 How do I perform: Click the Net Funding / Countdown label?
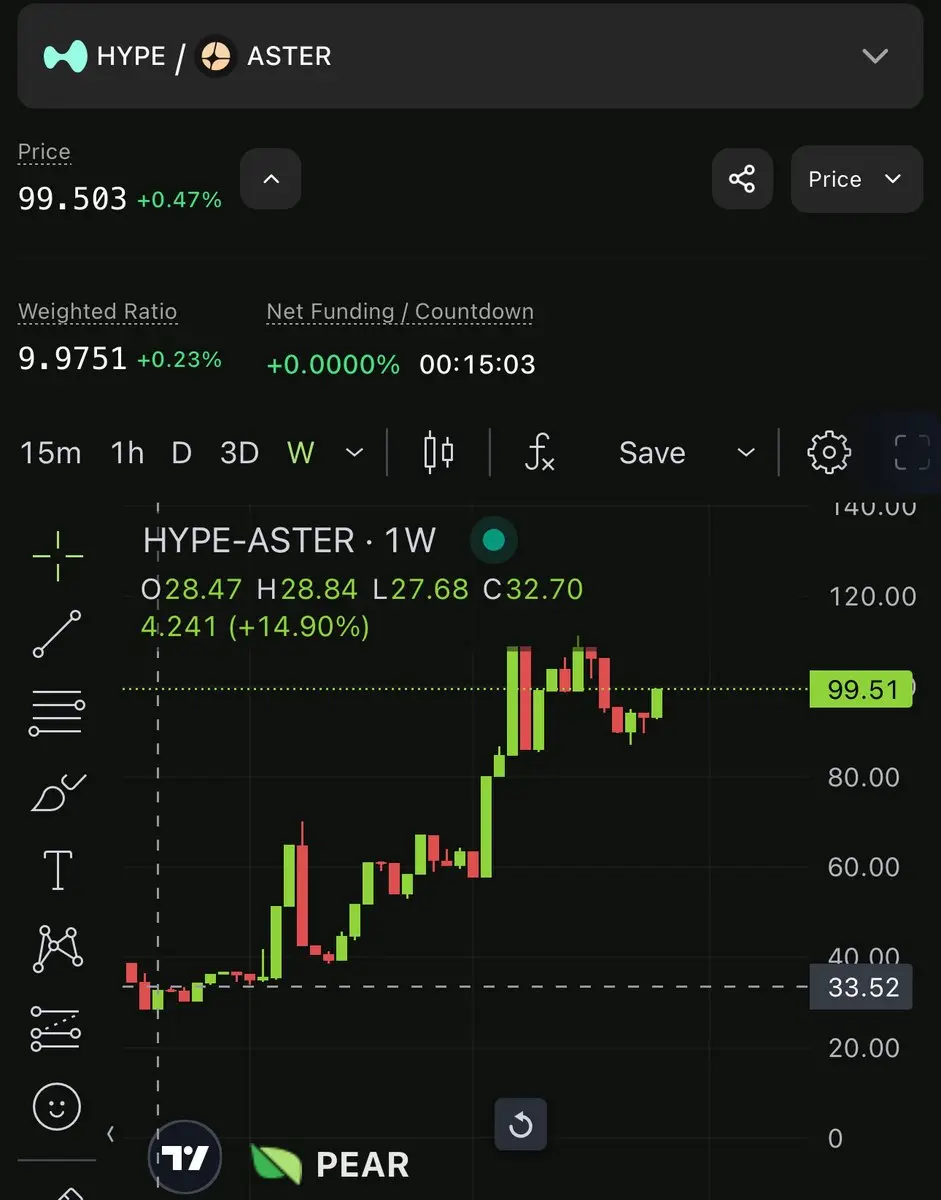tap(400, 312)
